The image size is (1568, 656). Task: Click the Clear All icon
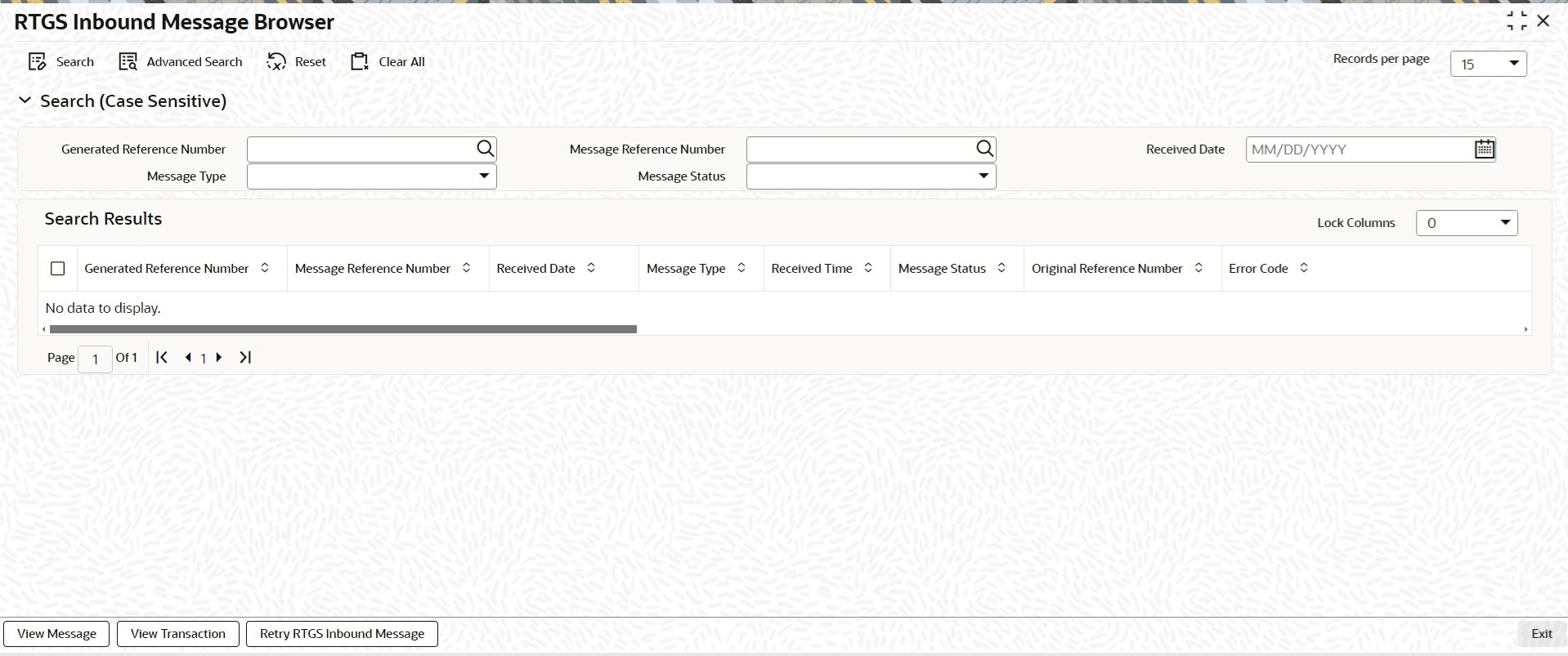(x=360, y=62)
